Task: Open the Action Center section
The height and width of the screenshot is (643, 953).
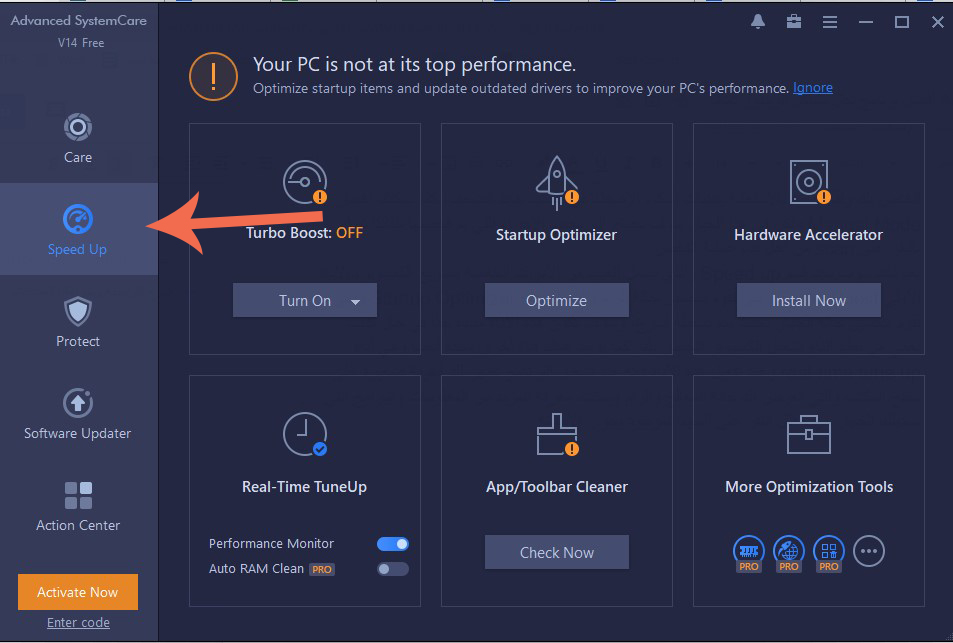Action: (x=78, y=506)
